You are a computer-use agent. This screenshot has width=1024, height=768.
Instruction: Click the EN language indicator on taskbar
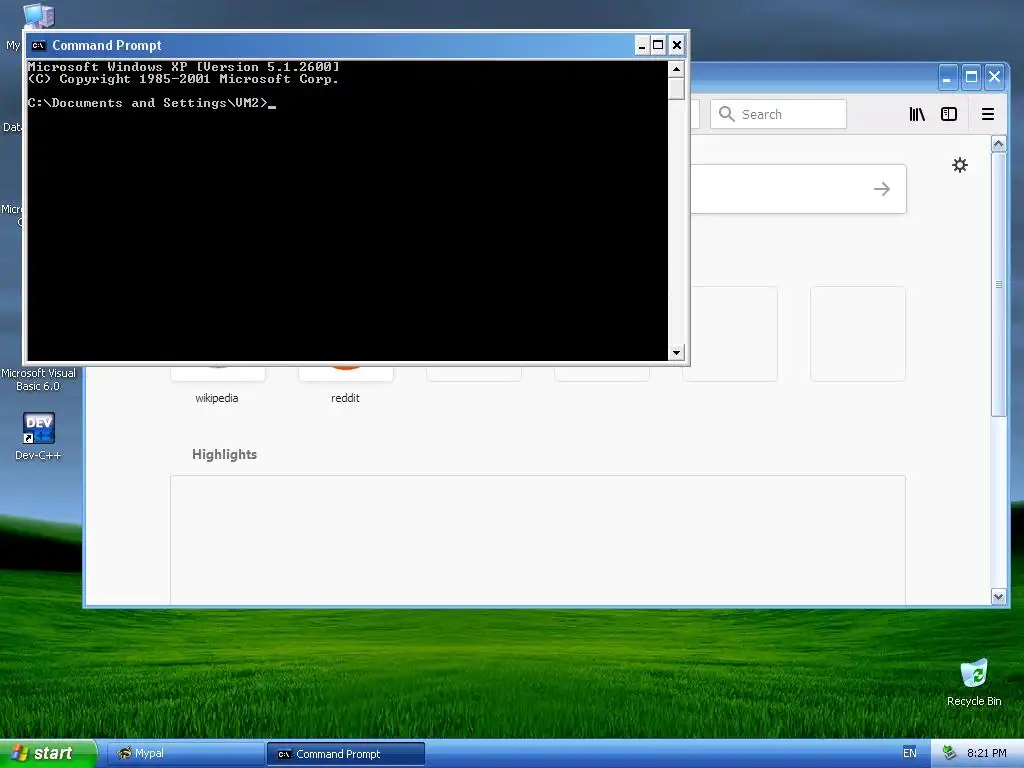point(910,753)
